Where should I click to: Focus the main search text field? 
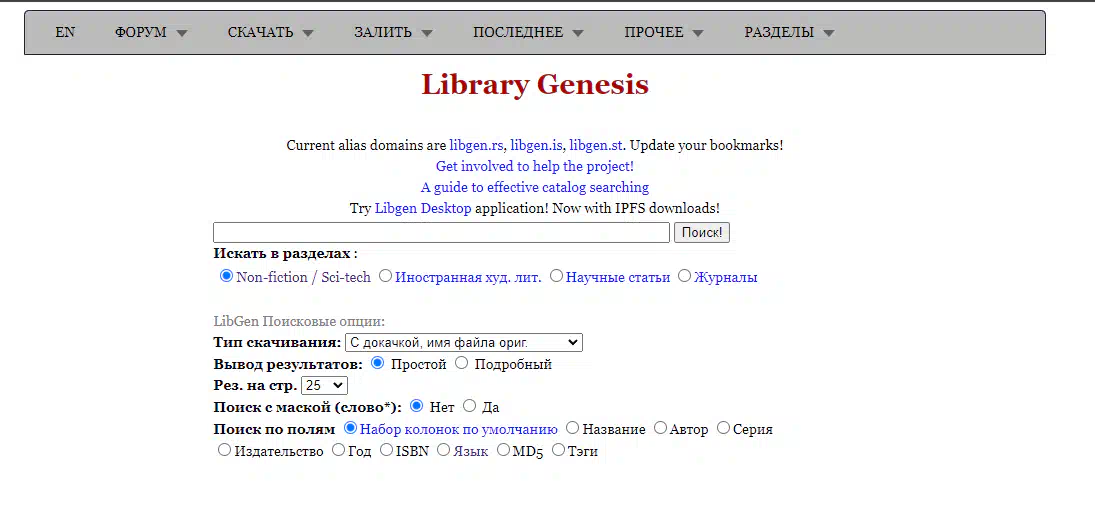tap(441, 233)
